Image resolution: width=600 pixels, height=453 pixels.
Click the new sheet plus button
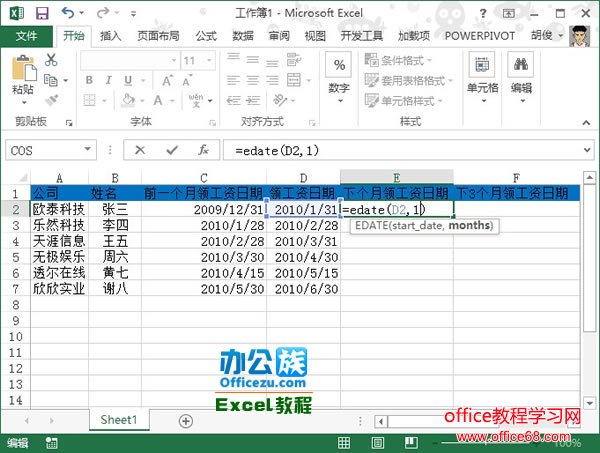tap(186, 421)
